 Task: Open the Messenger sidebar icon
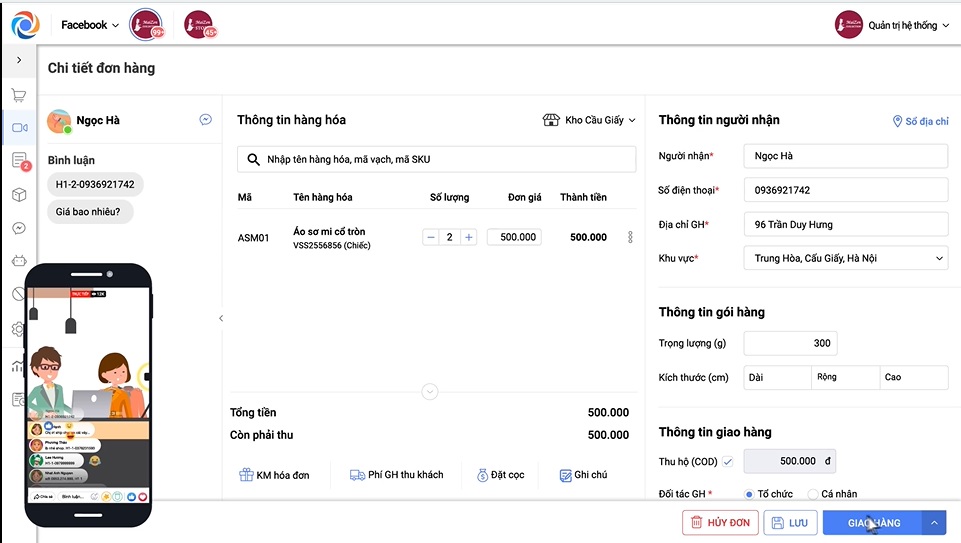pos(19,228)
